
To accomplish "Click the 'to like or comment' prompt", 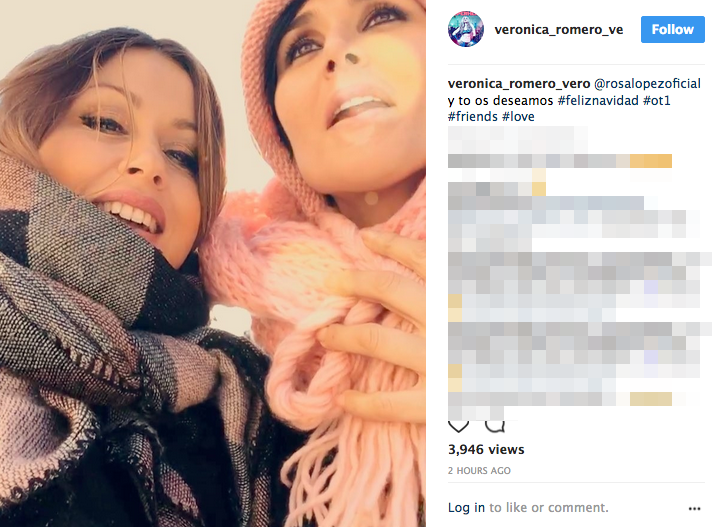I will (549, 508).
